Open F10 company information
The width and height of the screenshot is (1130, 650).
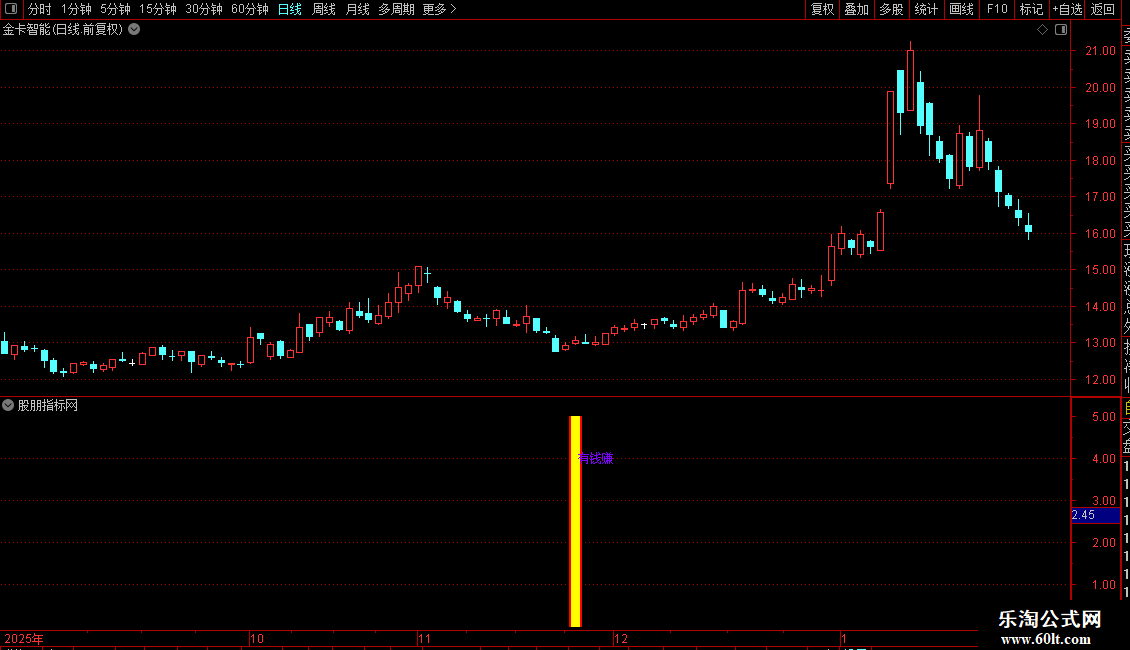[x=997, y=9]
